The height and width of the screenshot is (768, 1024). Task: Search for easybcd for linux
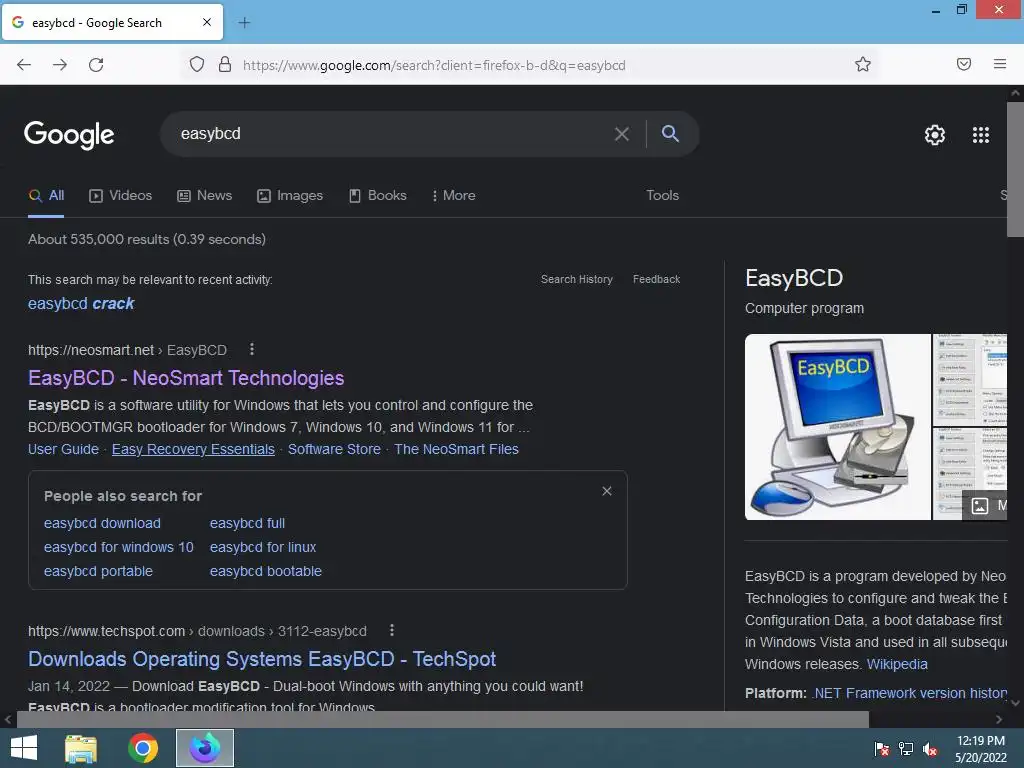263,547
